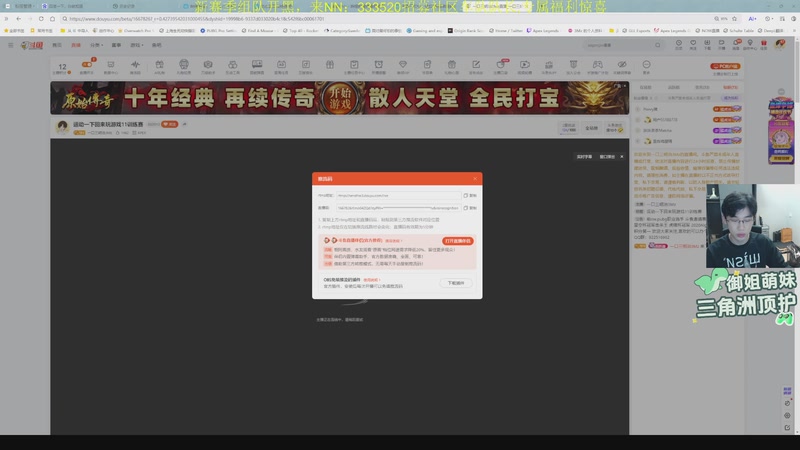Open the audio waveform tool
The image size is (800, 450).
(135, 67)
